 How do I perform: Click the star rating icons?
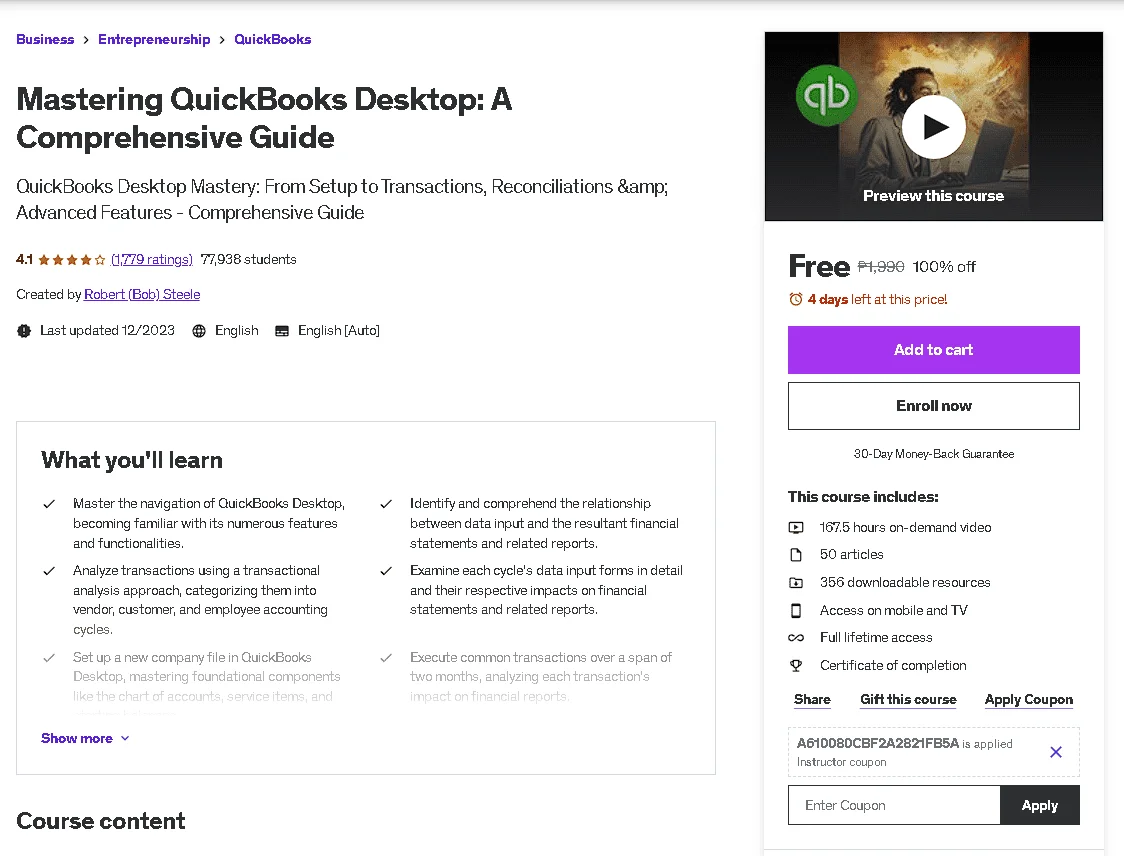(x=72, y=260)
